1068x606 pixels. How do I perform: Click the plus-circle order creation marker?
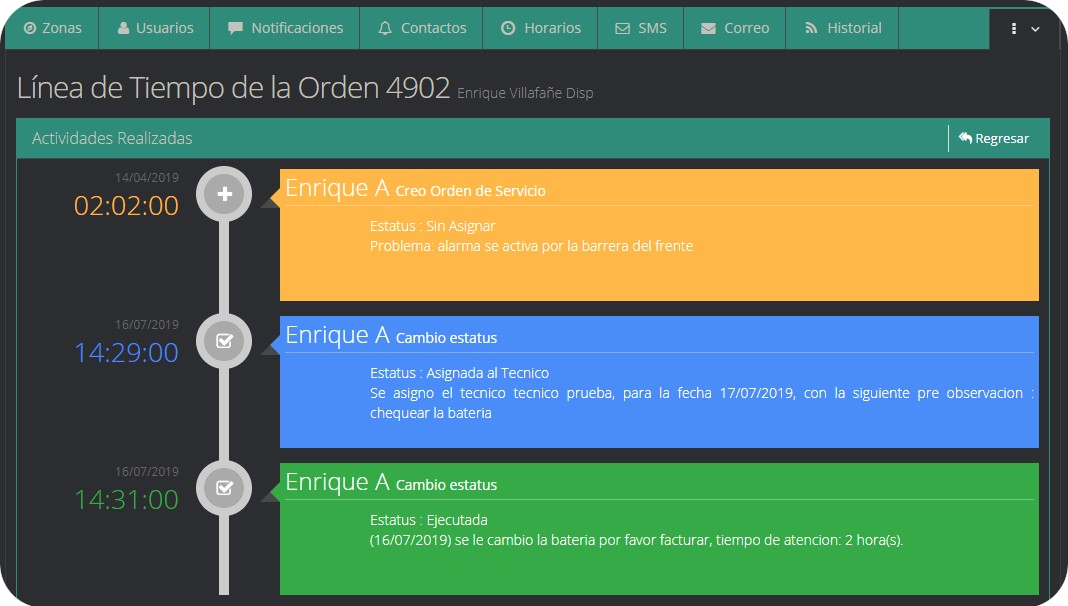(x=224, y=194)
